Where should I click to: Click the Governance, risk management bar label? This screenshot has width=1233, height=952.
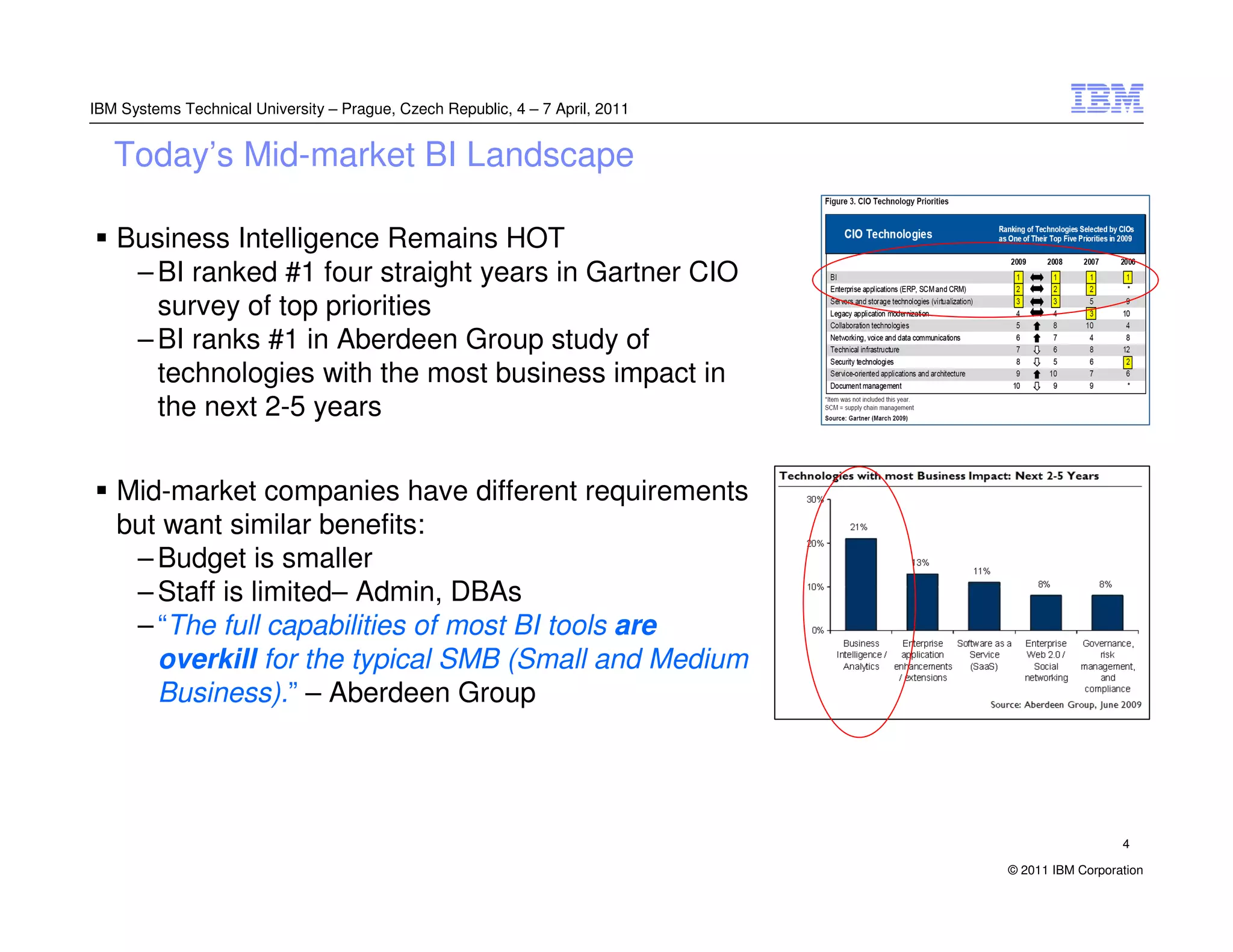click(x=1107, y=666)
